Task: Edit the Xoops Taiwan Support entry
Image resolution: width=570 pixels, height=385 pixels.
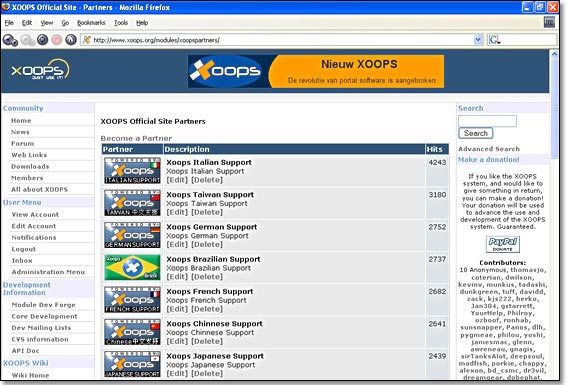Action: [177, 212]
